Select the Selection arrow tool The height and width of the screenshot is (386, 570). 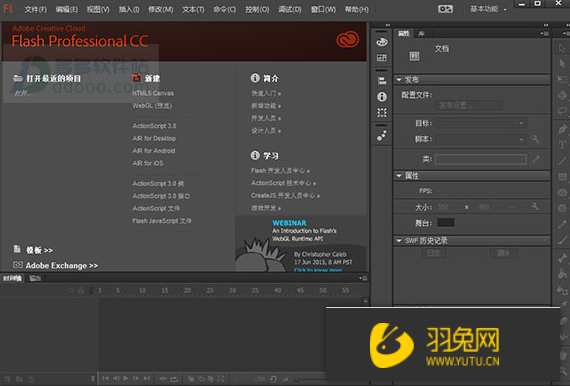[x=562, y=48]
